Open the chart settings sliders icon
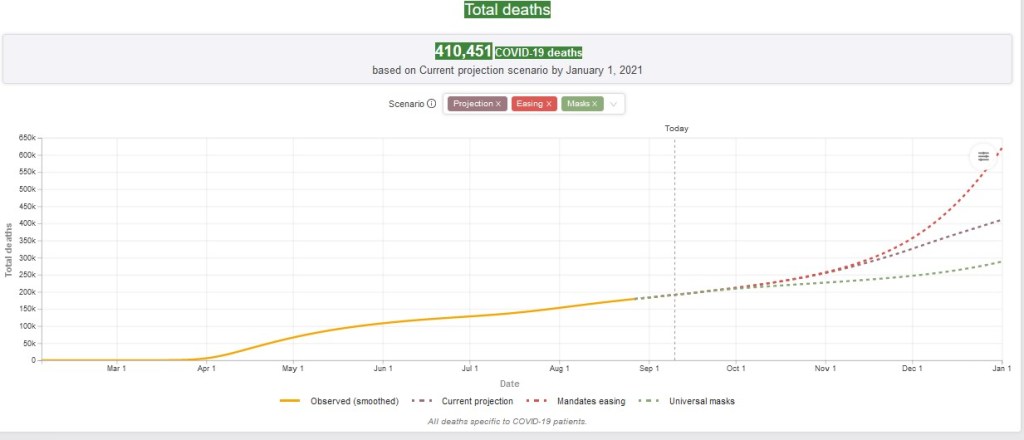1024x440 pixels. point(983,156)
